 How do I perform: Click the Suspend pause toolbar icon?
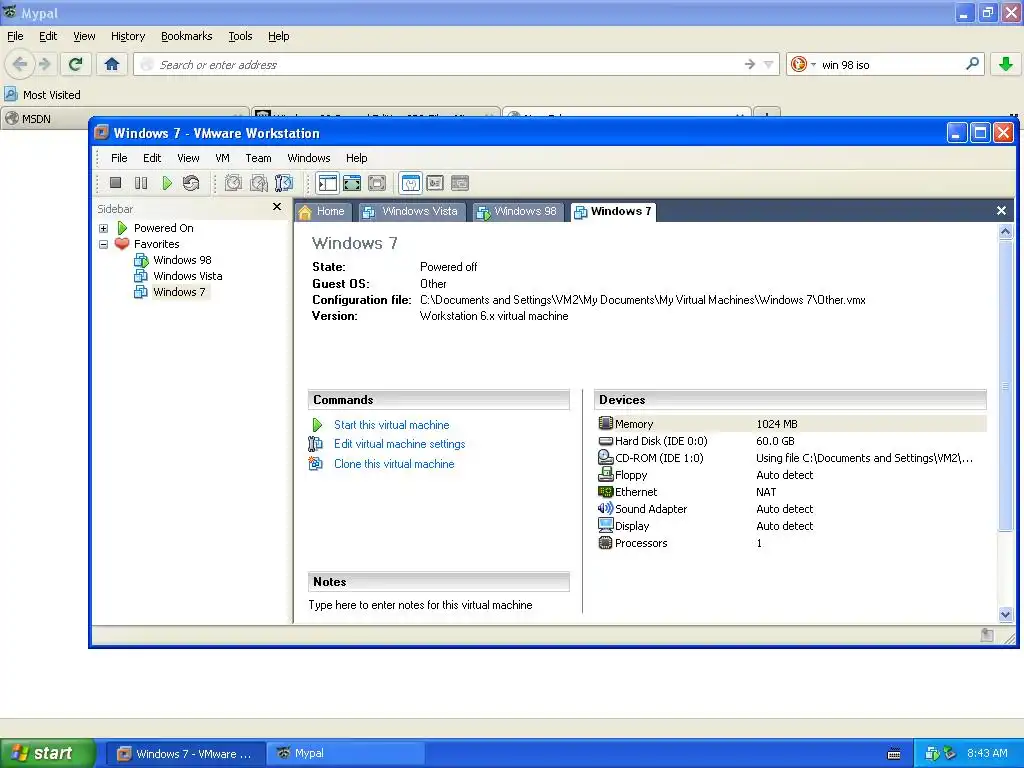(x=141, y=184)
